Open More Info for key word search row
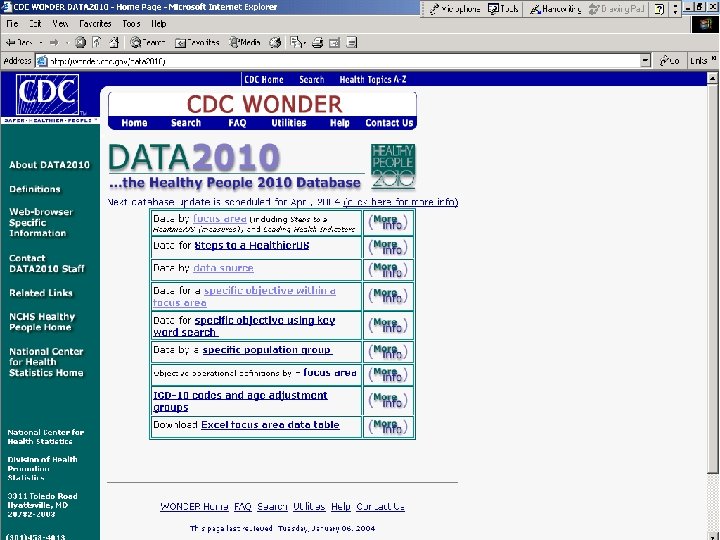Screen dimensions: 720x540 coord(388,326)
